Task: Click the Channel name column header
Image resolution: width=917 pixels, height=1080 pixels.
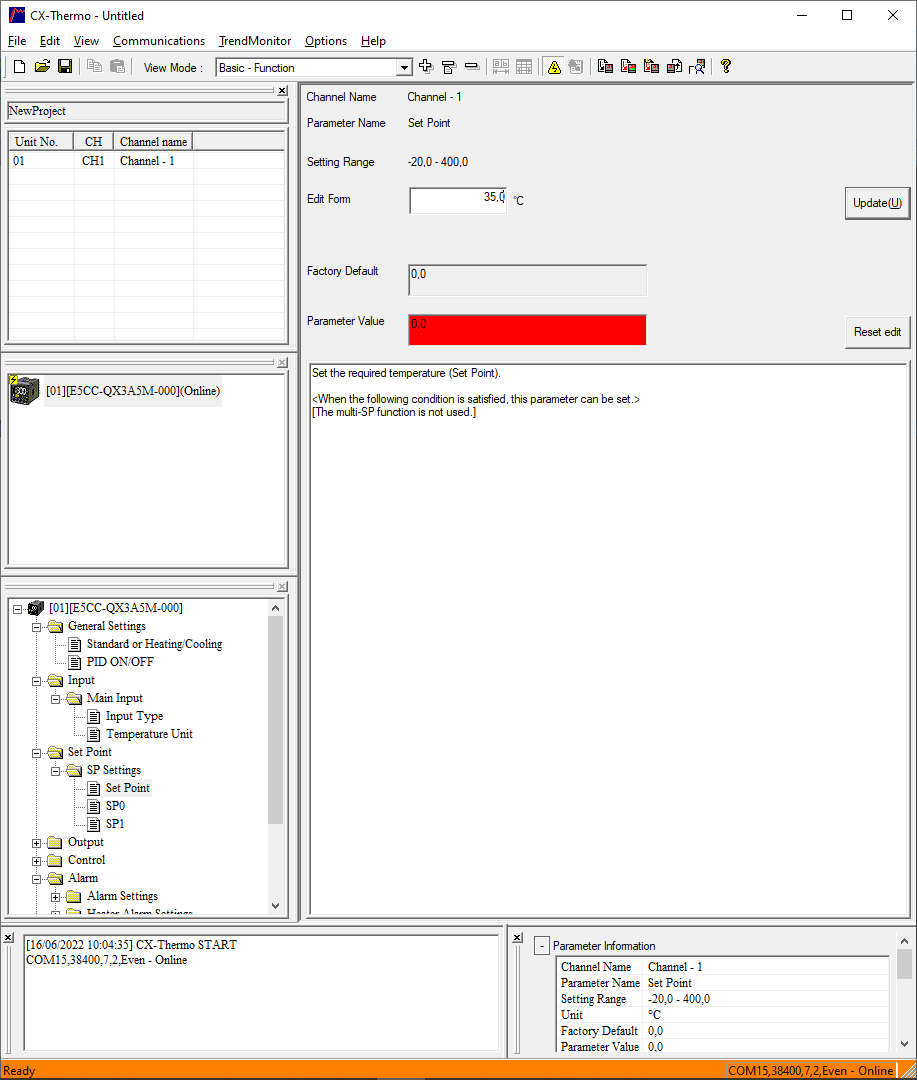Action: point(153,142)
